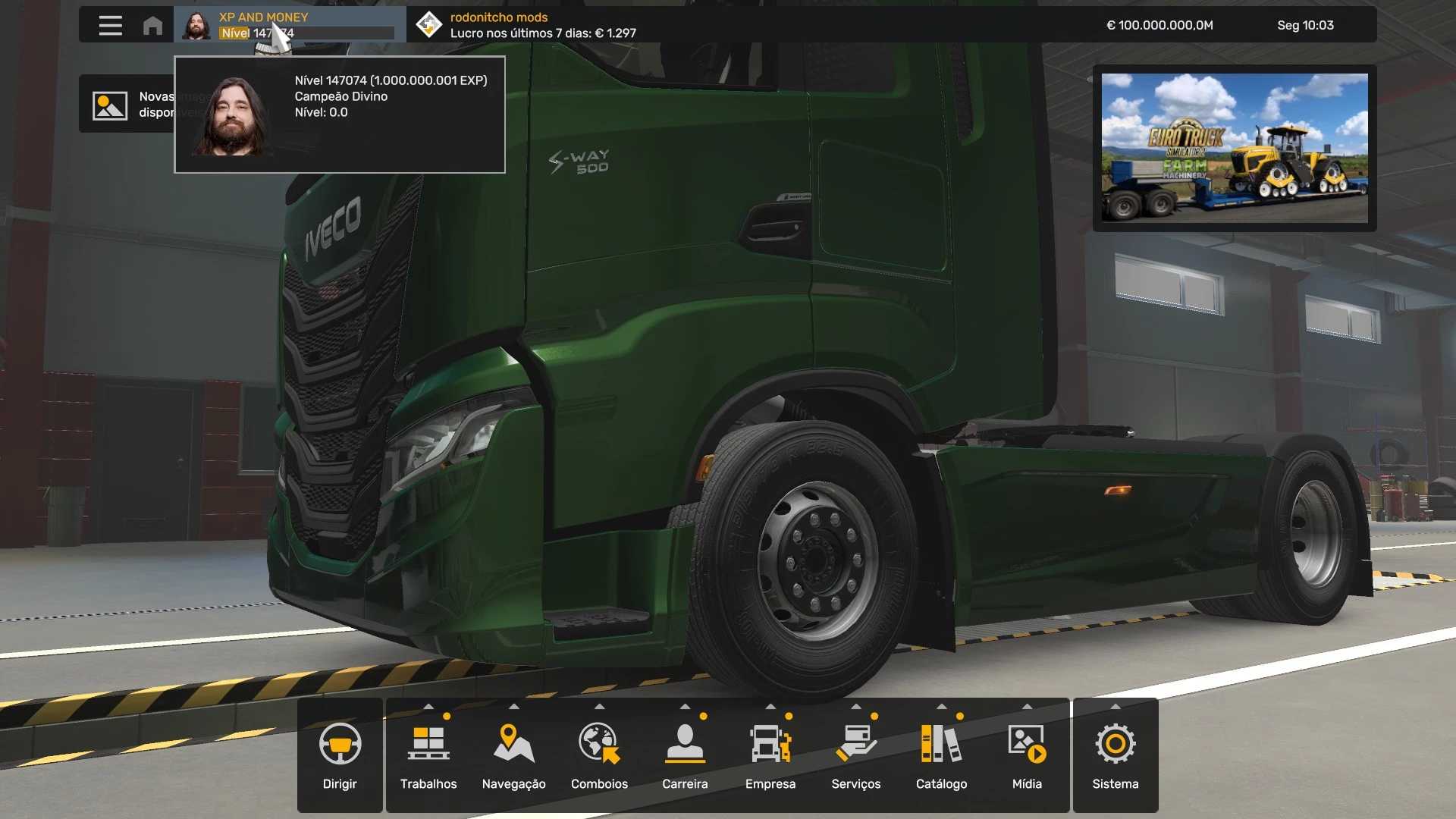Open the Empresa truck icon
Viewport: 1456px width, 819px height.
pos(770,744)
